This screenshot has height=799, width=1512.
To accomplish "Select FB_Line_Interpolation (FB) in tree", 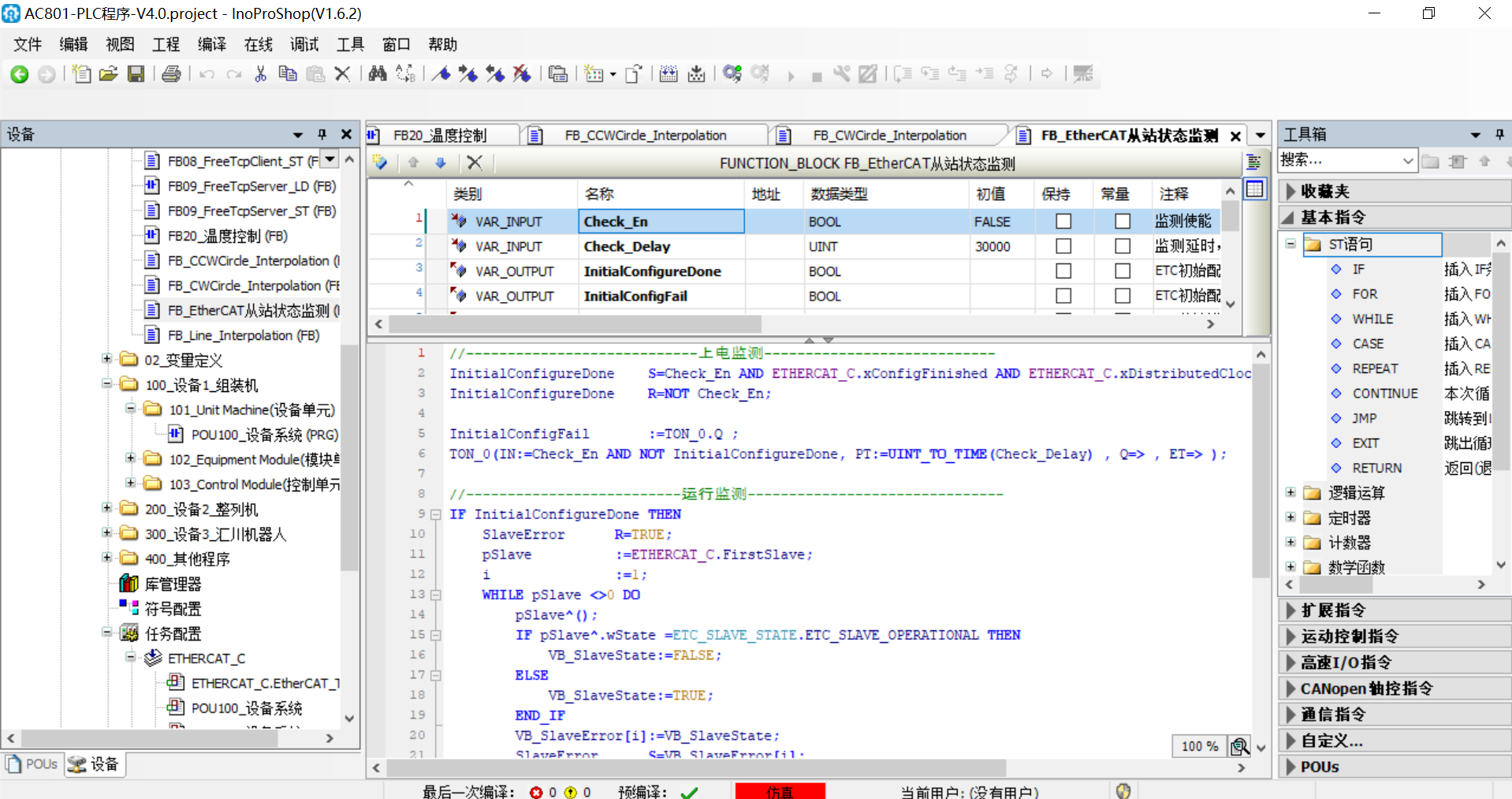I will (243, 335).
